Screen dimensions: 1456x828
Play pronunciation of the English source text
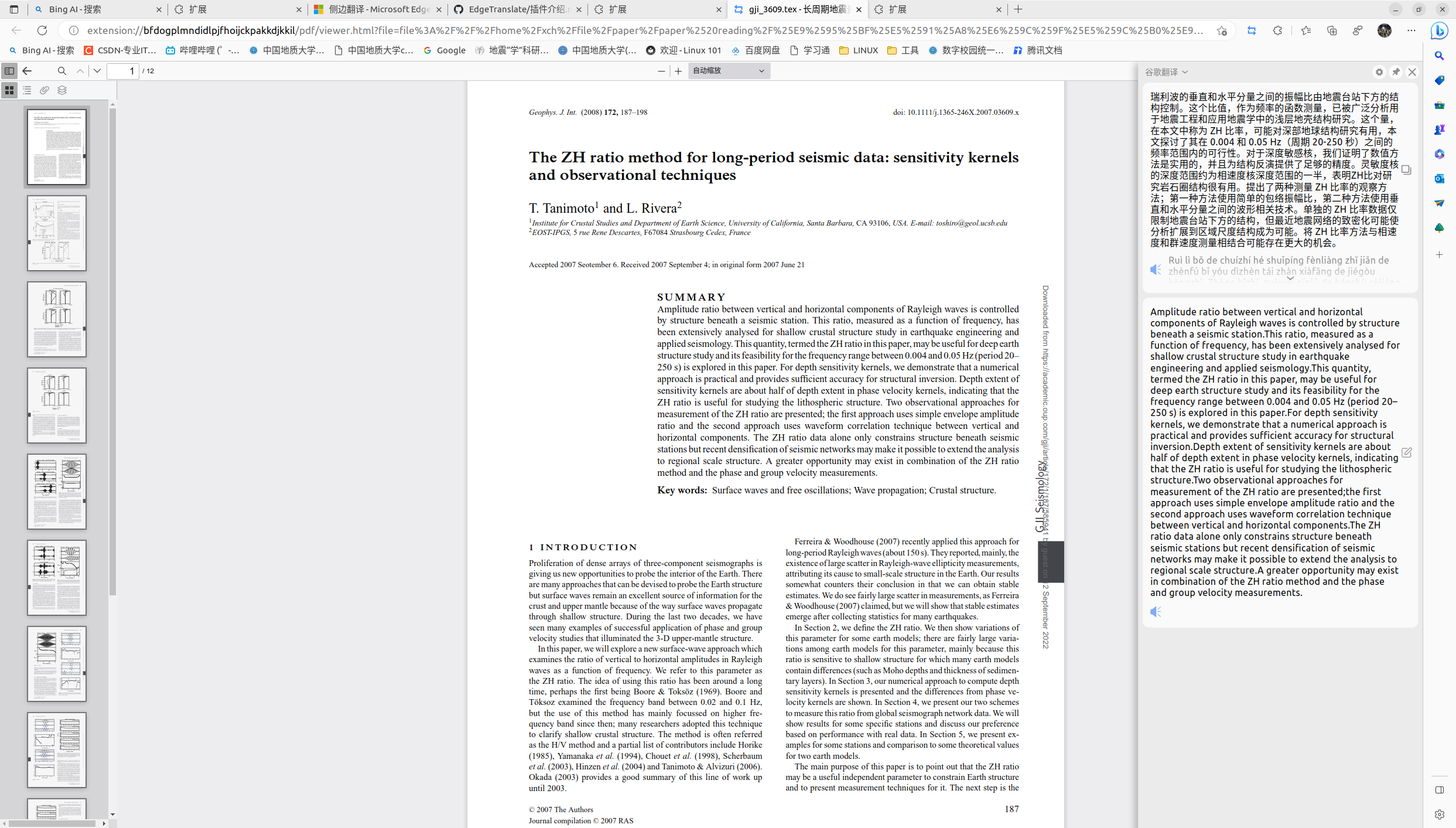1156,612
